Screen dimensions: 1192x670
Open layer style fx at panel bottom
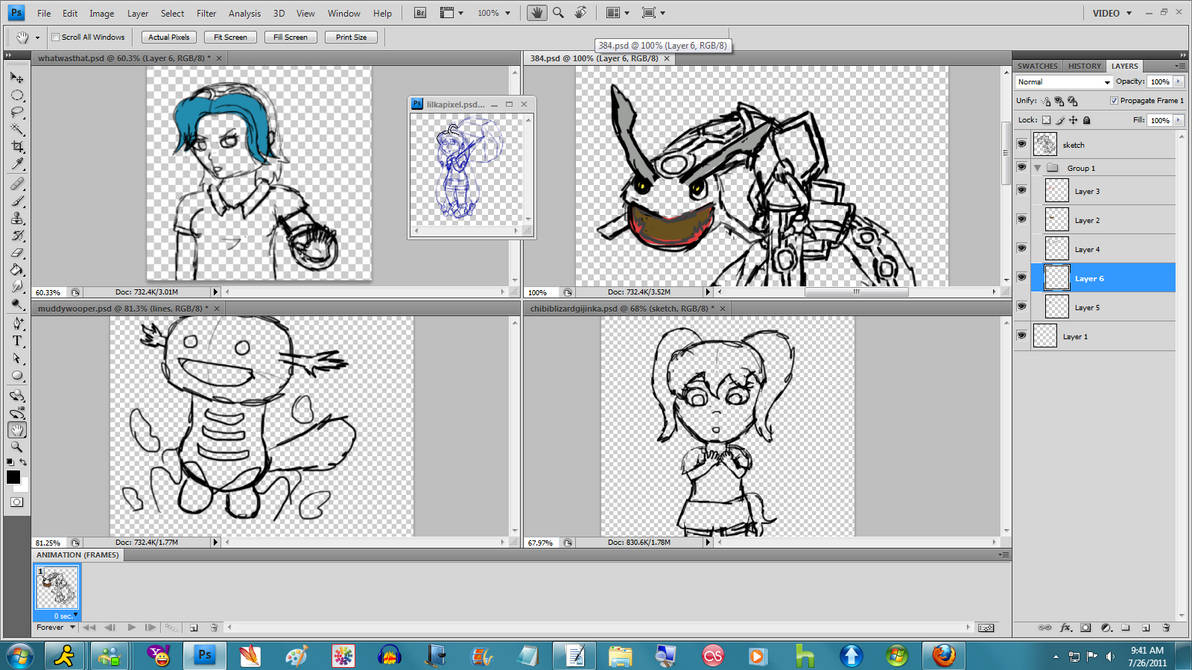click(1065, 628)
